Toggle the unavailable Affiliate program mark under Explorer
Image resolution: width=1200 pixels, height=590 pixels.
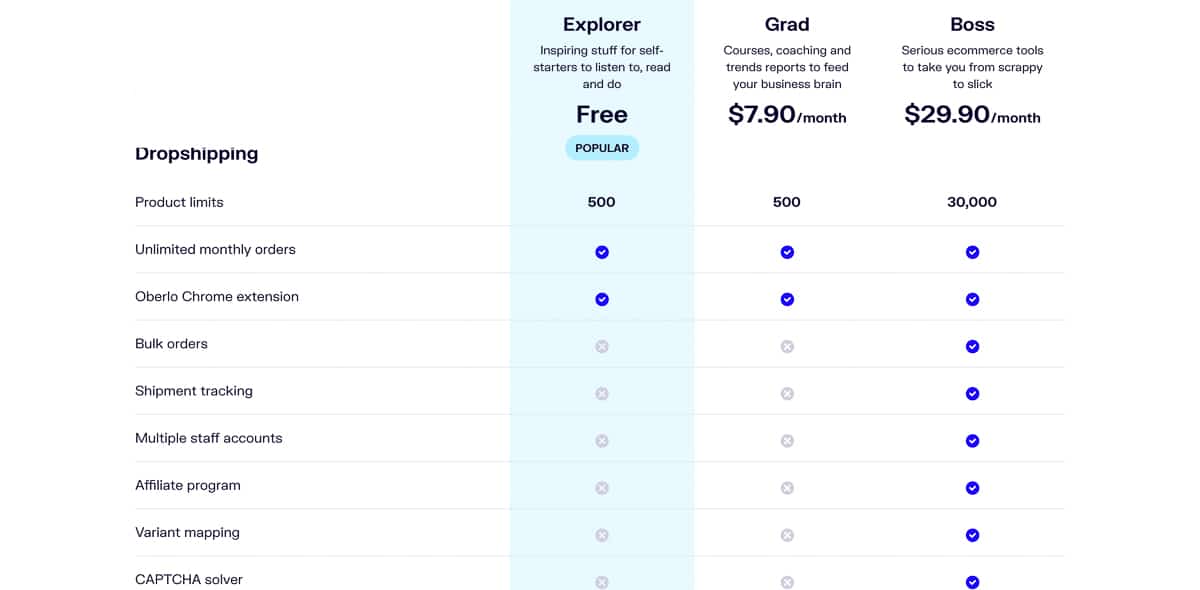click(x=601, y=488)
